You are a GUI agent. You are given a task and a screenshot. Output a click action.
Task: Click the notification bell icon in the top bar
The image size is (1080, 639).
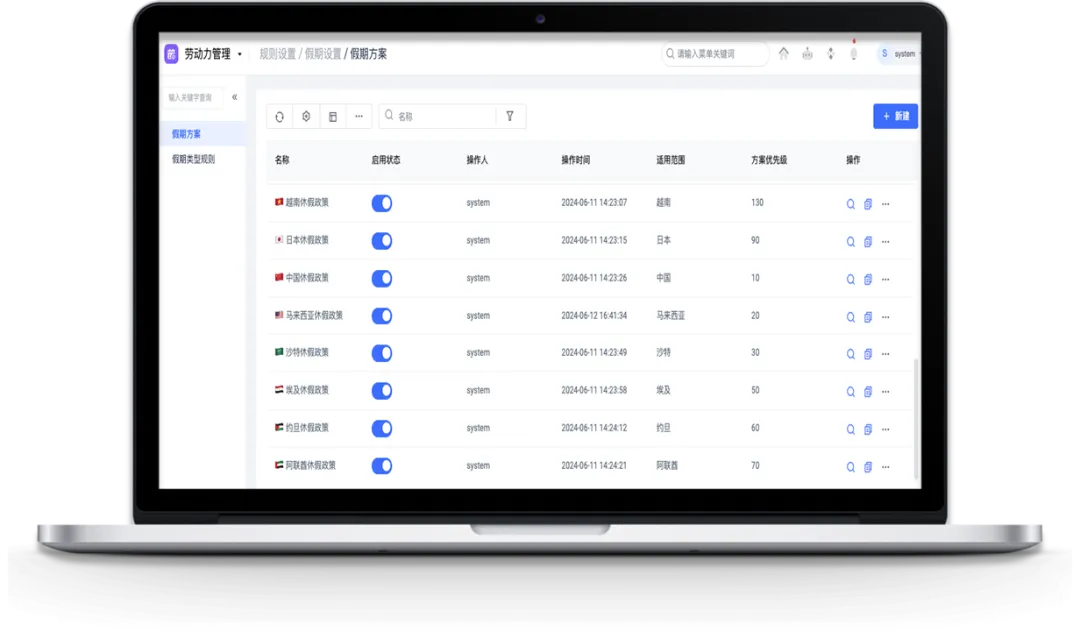click(853, 54)
